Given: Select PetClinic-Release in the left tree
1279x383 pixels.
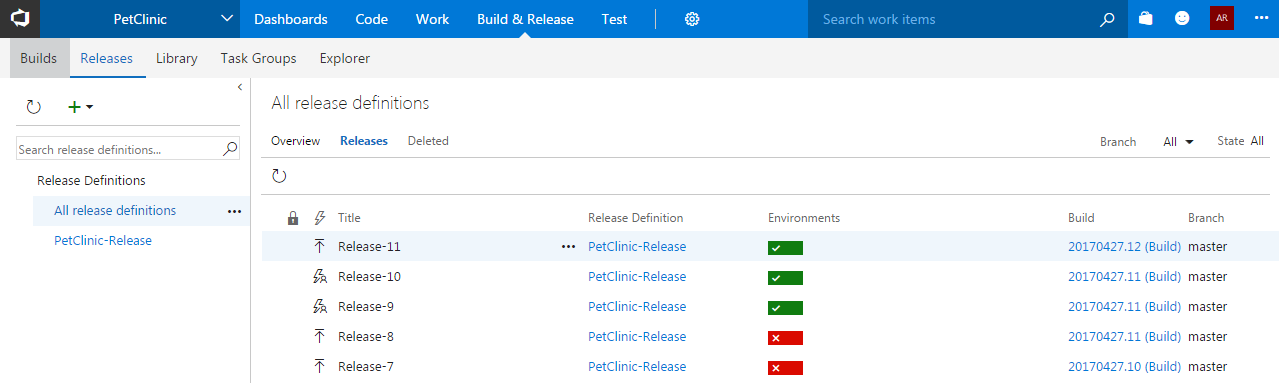Looking at the screenshot, I should point(103,240).
